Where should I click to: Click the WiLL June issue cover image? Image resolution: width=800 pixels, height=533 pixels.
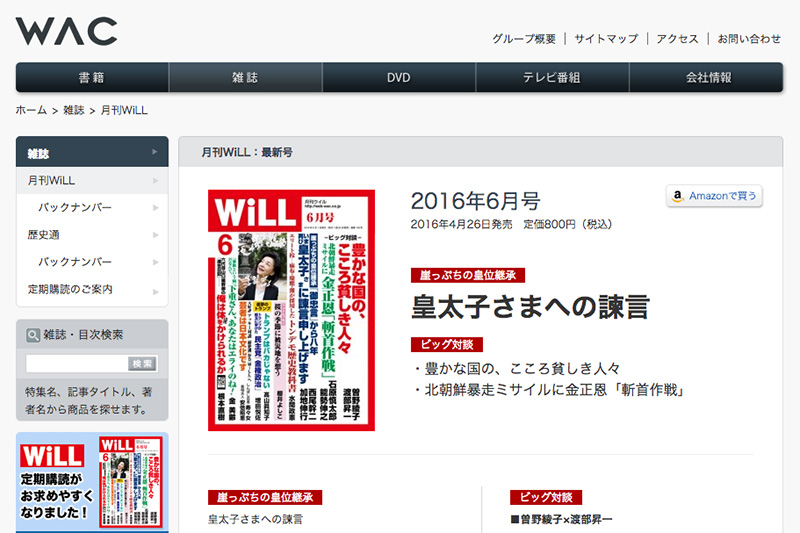click(x=291, y=311)
